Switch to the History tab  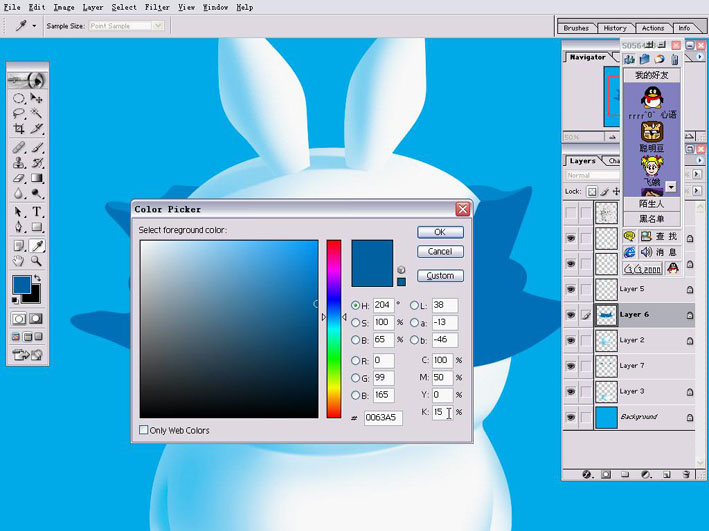[x=615, y=28]
